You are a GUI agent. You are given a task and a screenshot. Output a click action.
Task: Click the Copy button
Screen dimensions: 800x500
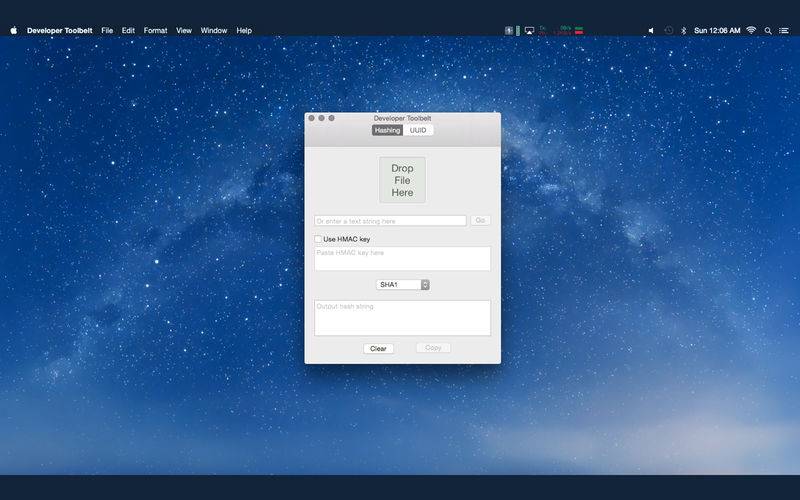pos(433,348)
